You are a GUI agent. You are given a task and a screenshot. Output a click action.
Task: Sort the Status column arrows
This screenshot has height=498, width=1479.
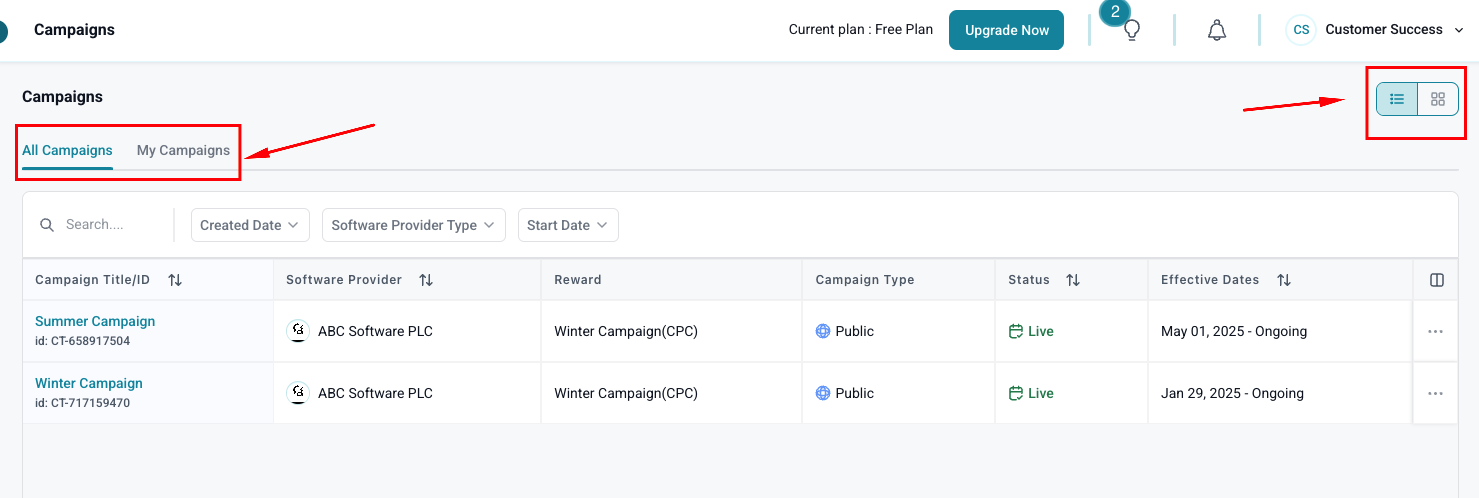pos(1073,280)
